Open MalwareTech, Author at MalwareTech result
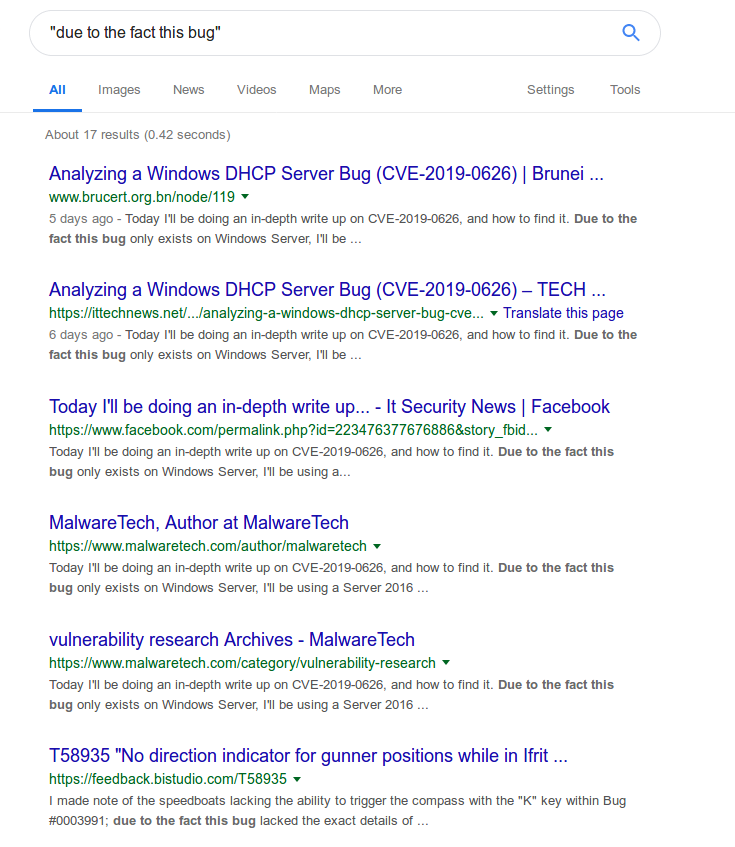This screenshot has height=847, width=735. click(199, 522)
